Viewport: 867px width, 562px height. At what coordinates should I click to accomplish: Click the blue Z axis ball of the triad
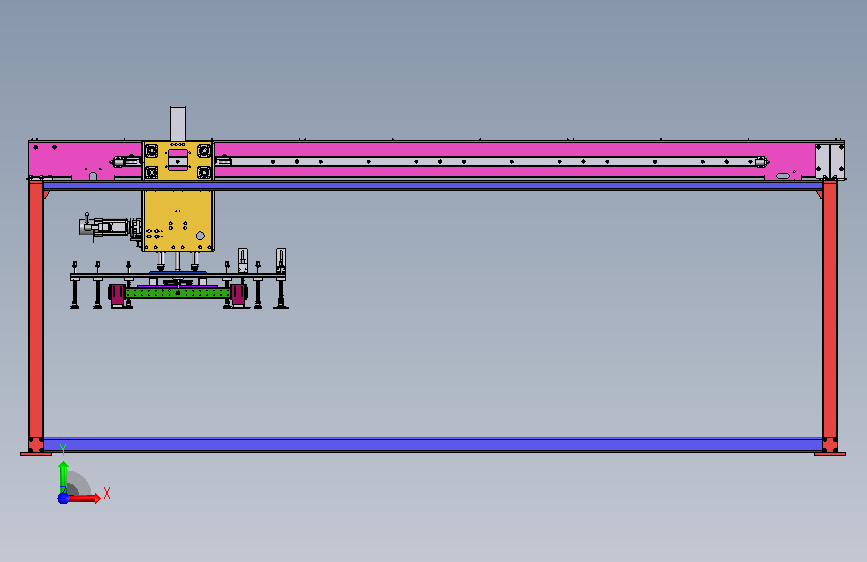pyautogui.click(x=63, y=498)
